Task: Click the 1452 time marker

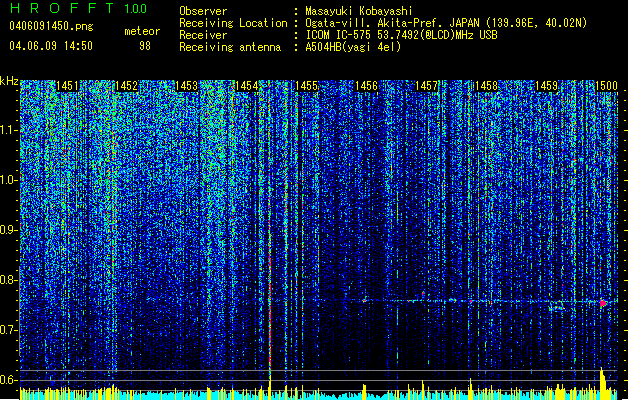Action: [x=127, y=86]
